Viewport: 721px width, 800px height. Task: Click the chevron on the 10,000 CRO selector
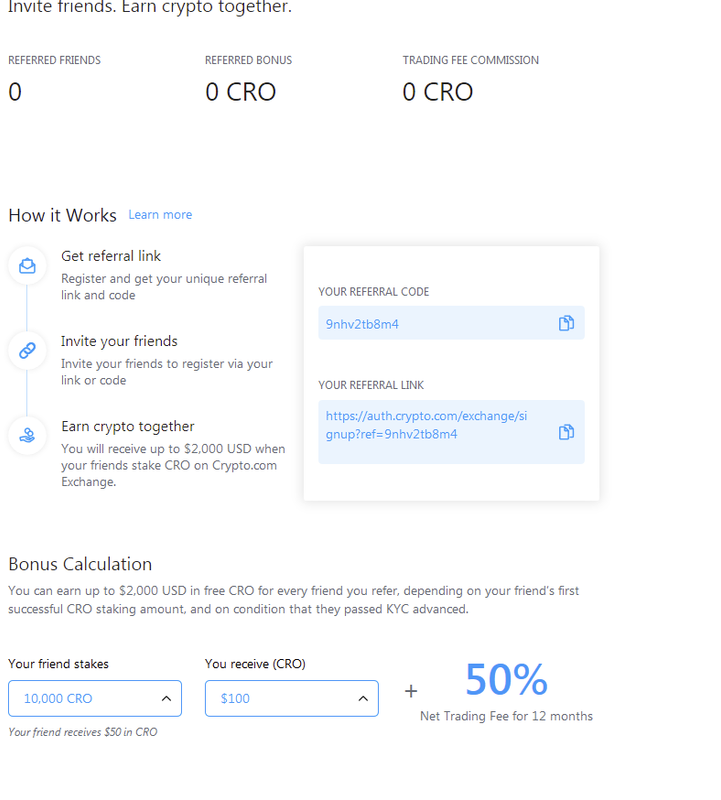pos(166,698)
